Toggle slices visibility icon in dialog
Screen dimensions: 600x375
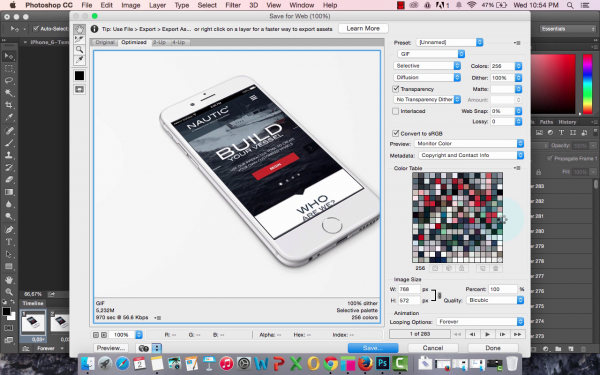point(79,89)
